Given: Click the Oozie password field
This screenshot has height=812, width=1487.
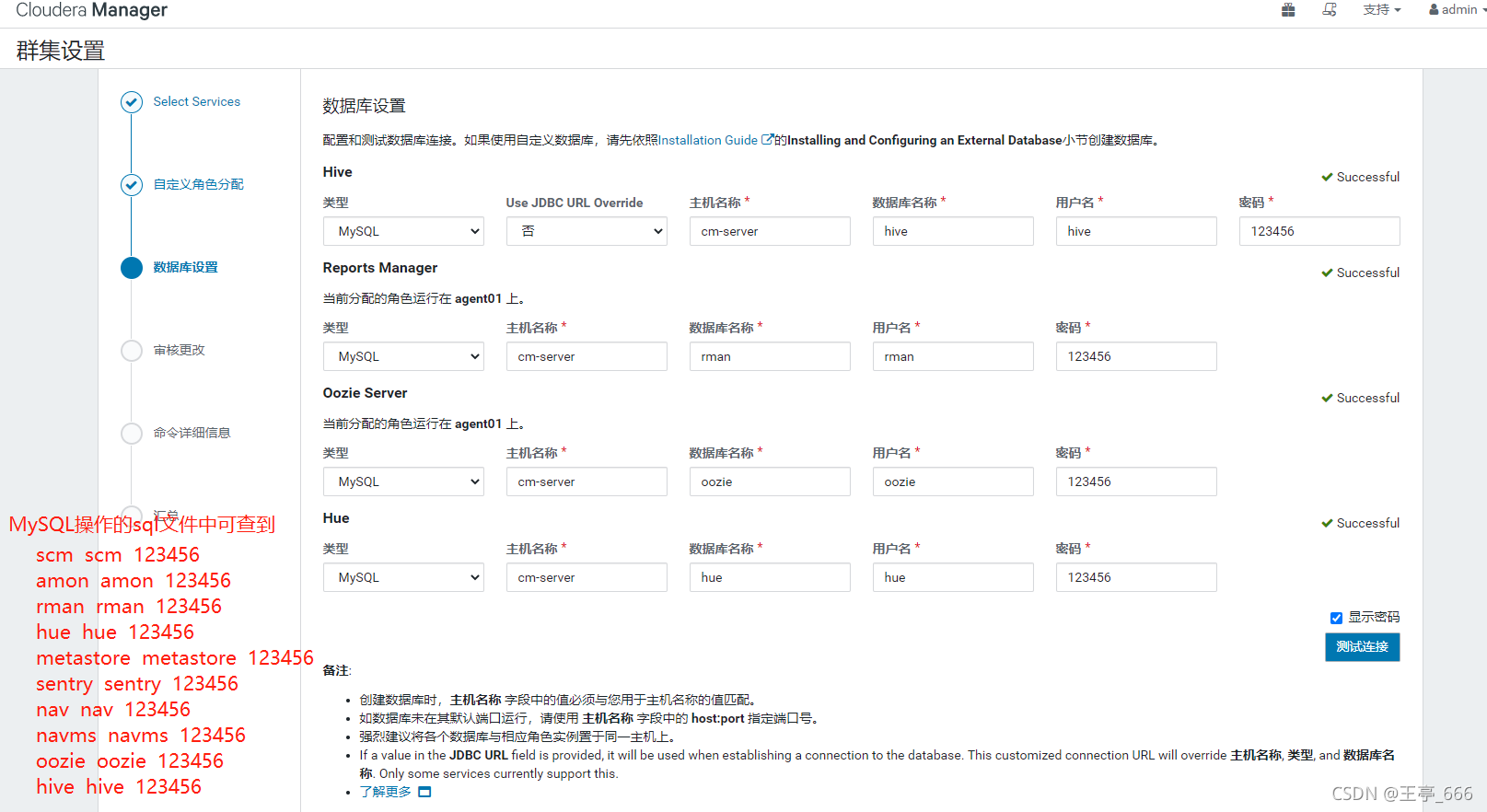Looking at the screenshot, I should pos(1136,481).
